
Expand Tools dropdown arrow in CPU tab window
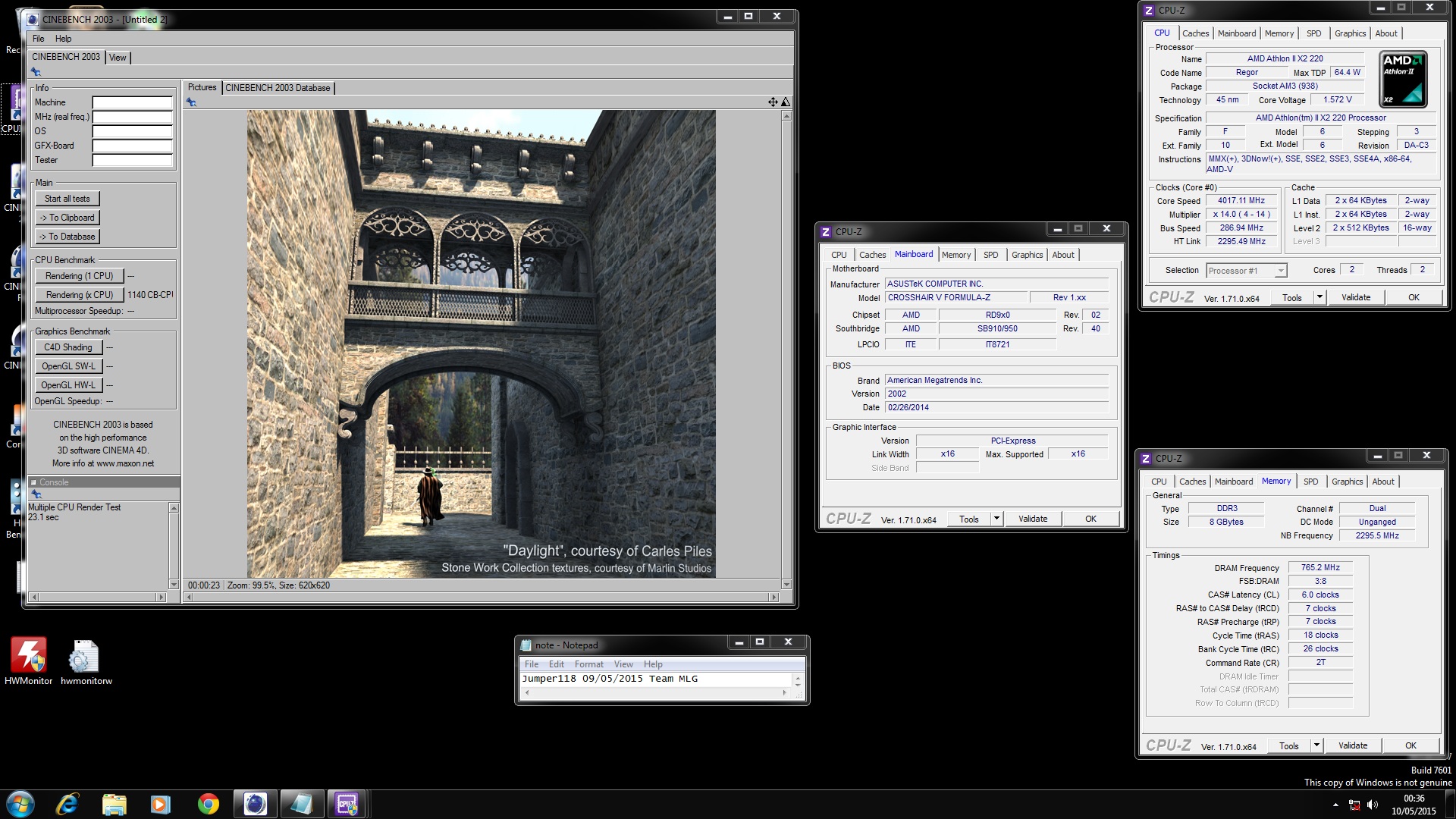pyautogui.click(x=1319, y=297)
